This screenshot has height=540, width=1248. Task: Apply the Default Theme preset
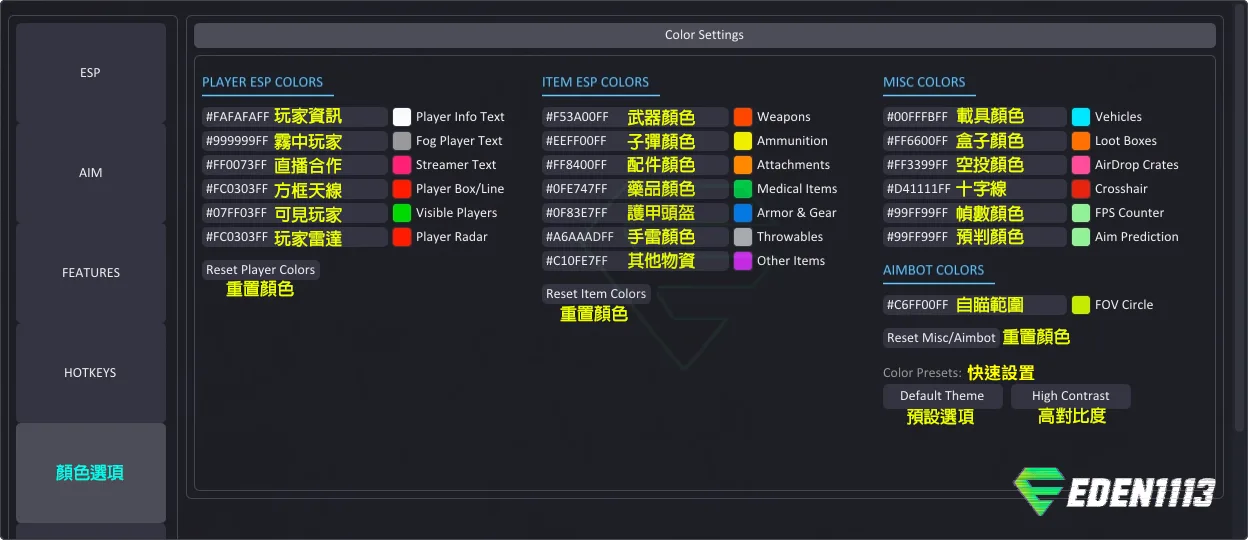942,396
